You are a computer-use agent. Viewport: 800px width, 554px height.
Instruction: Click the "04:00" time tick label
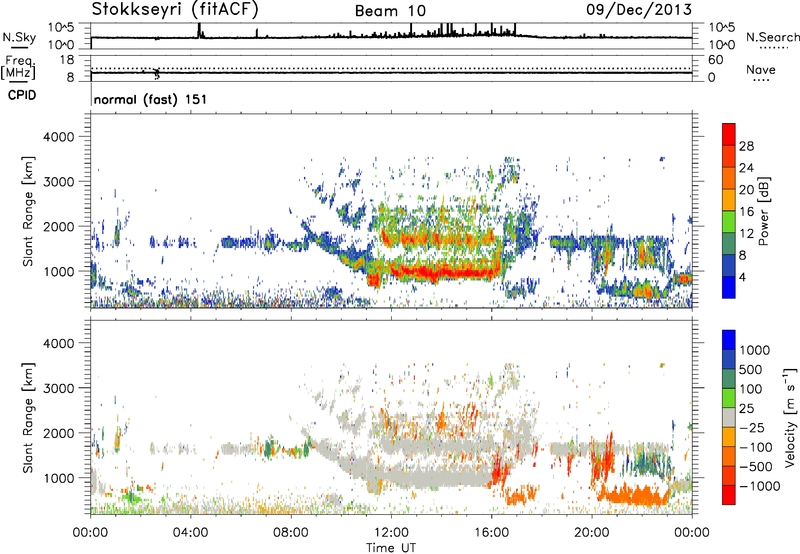tap(190, 533)
